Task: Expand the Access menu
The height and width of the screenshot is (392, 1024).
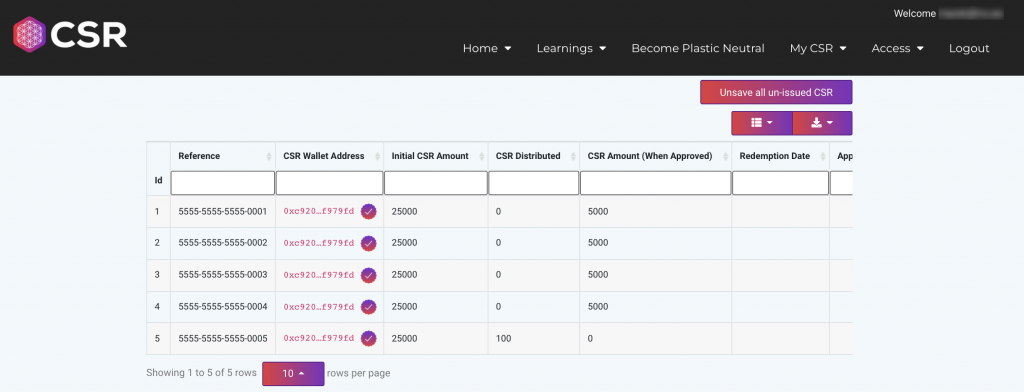Action: pyautogui.click(x=897, y=48)
